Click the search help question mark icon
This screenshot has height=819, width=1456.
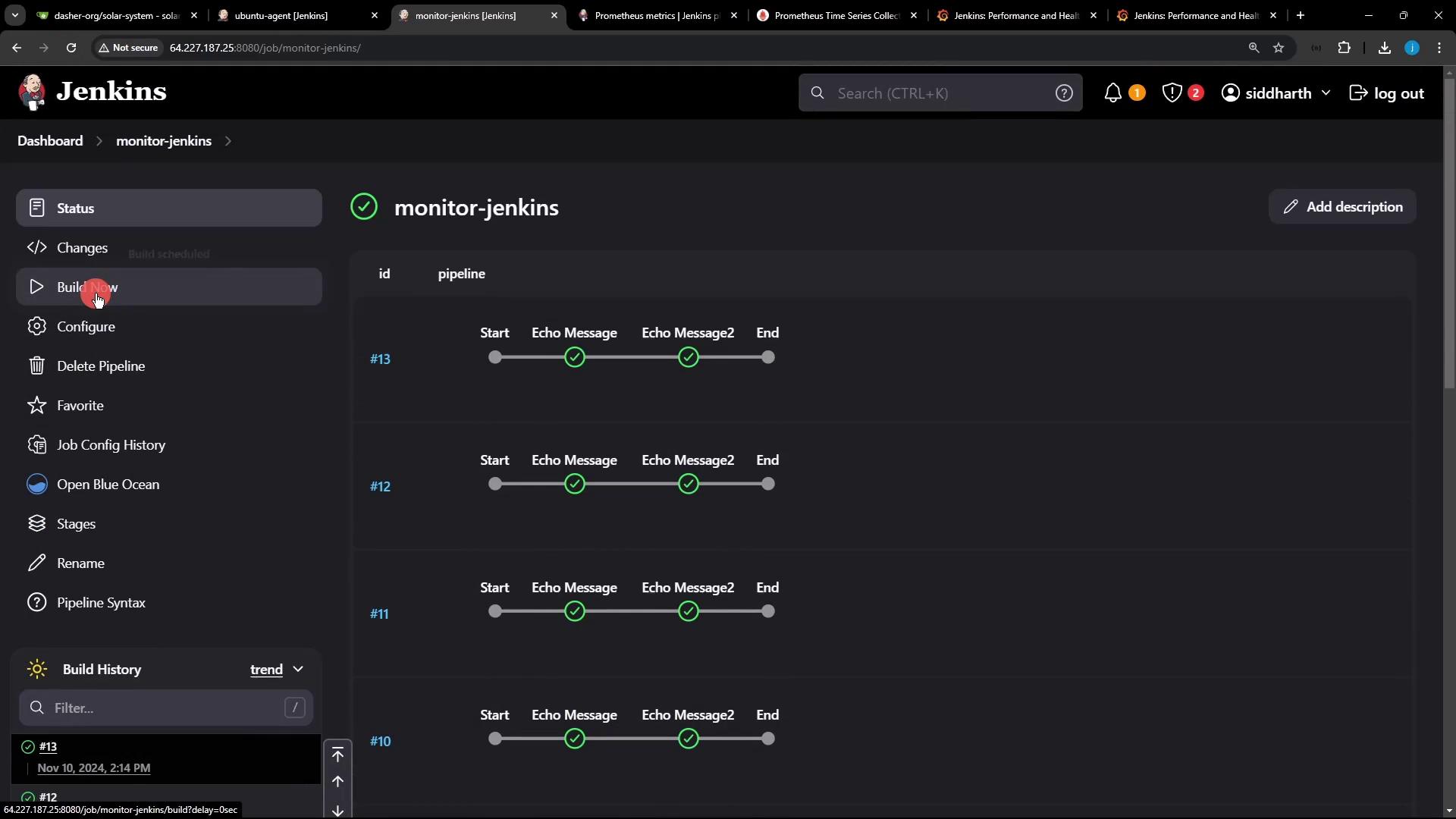click(x=1064, y=93)
